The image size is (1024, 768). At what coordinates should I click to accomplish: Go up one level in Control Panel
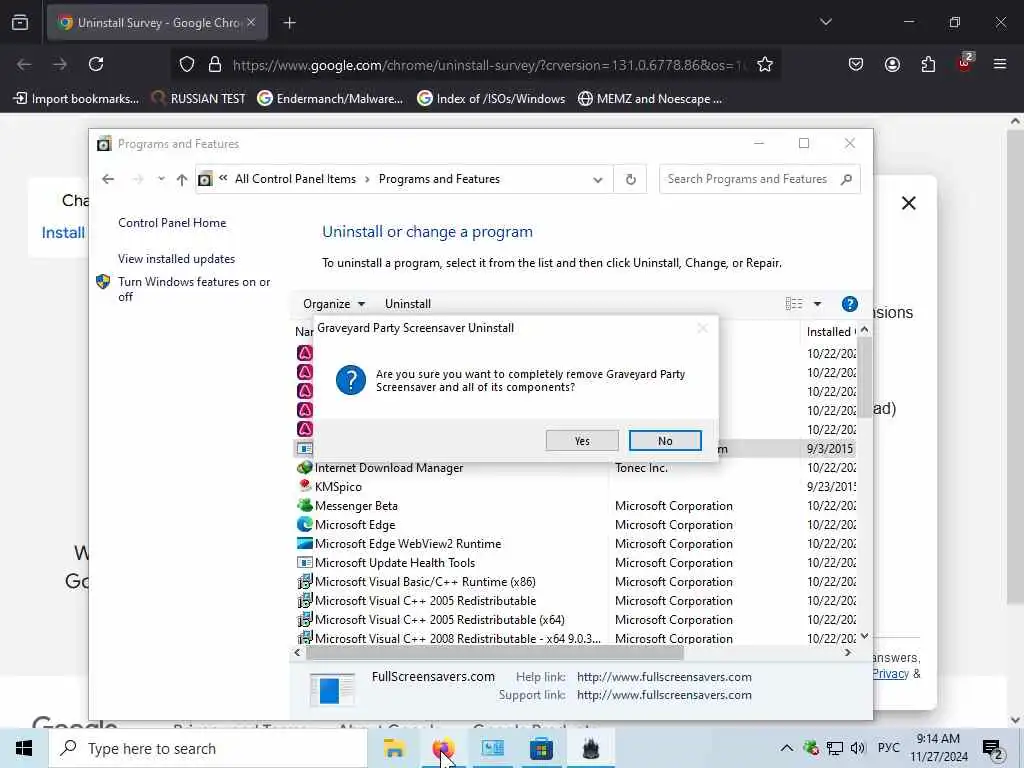click(x=182, y=179)
